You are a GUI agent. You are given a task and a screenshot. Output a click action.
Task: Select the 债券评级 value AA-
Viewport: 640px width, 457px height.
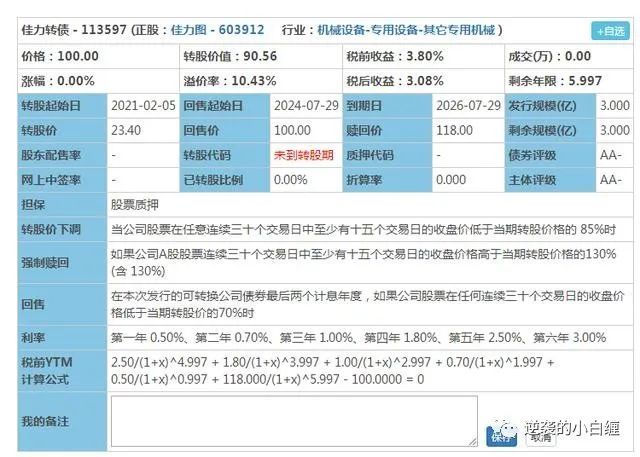(x=611, y=155)
